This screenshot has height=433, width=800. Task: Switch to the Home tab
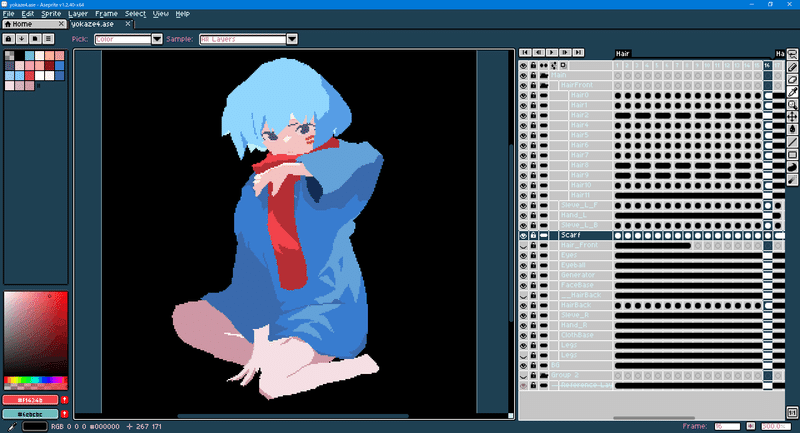(x=34, y=24)
